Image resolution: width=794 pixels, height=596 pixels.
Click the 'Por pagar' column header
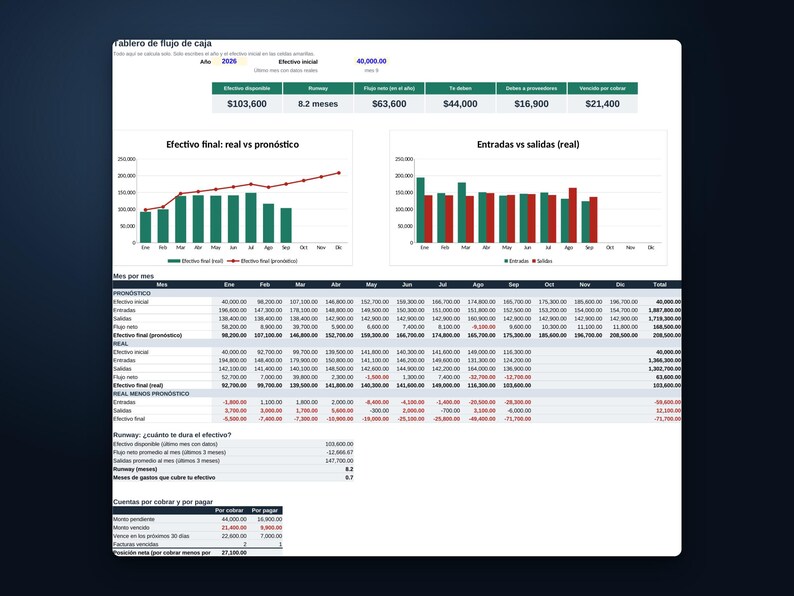pyautogui.click(x=265, y=510)
